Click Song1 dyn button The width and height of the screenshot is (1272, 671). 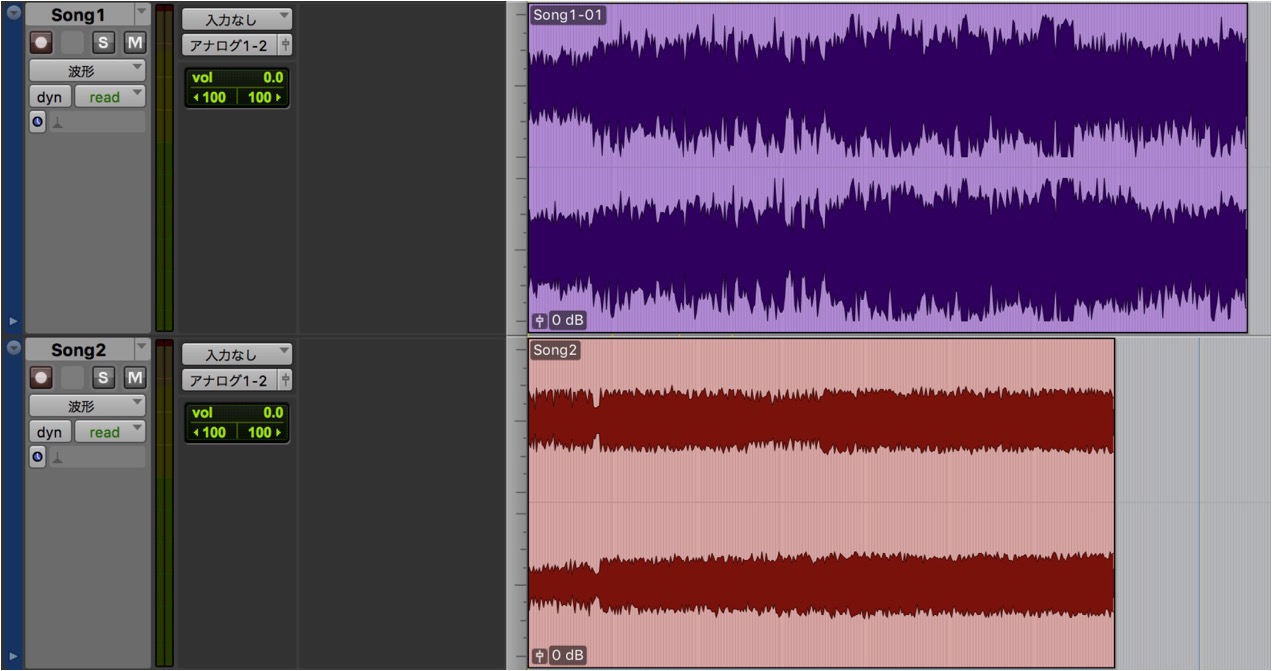click(x=49, y=97)
